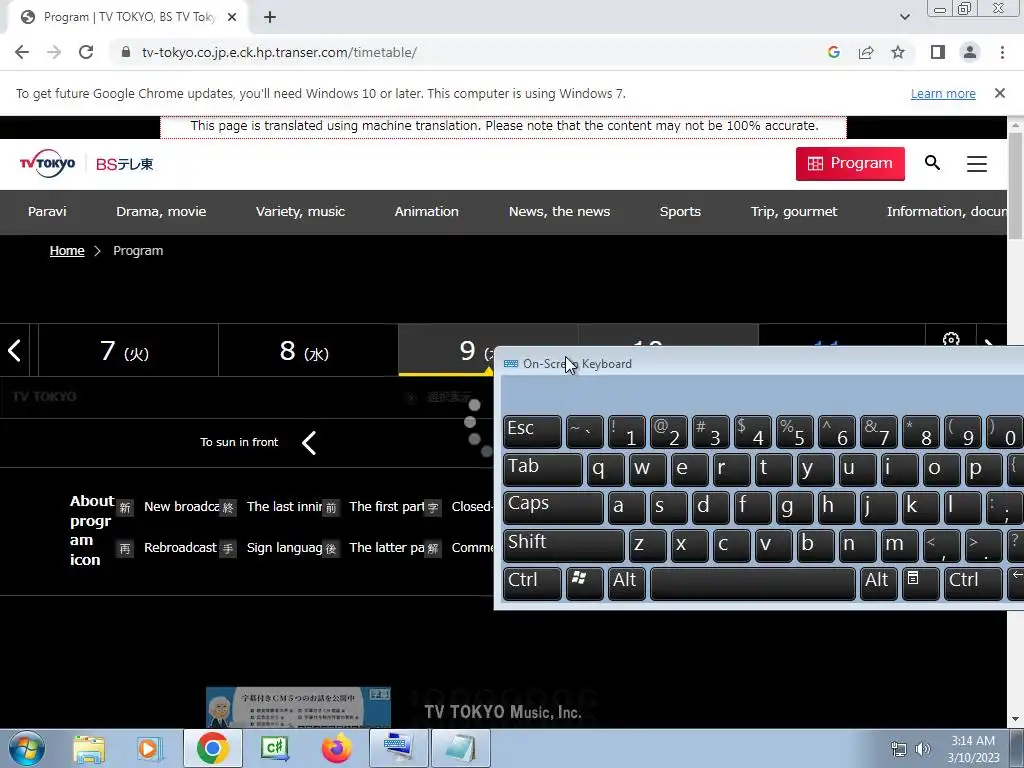This screenshot has width=1024, height=768.
Task: Open the Chrome profile avatar
Action: pos(970,52)
